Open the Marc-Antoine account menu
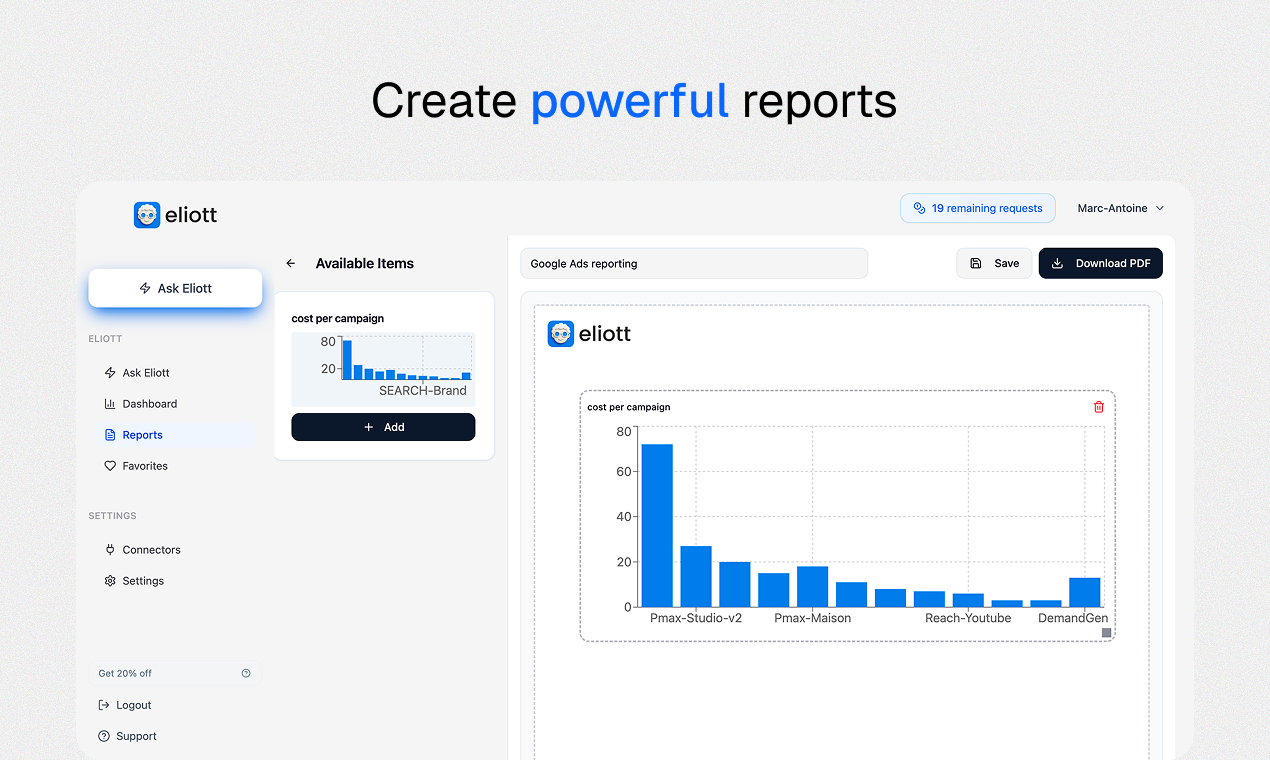The width and height of the screenshot is (1270, 760). (1119, 208)
